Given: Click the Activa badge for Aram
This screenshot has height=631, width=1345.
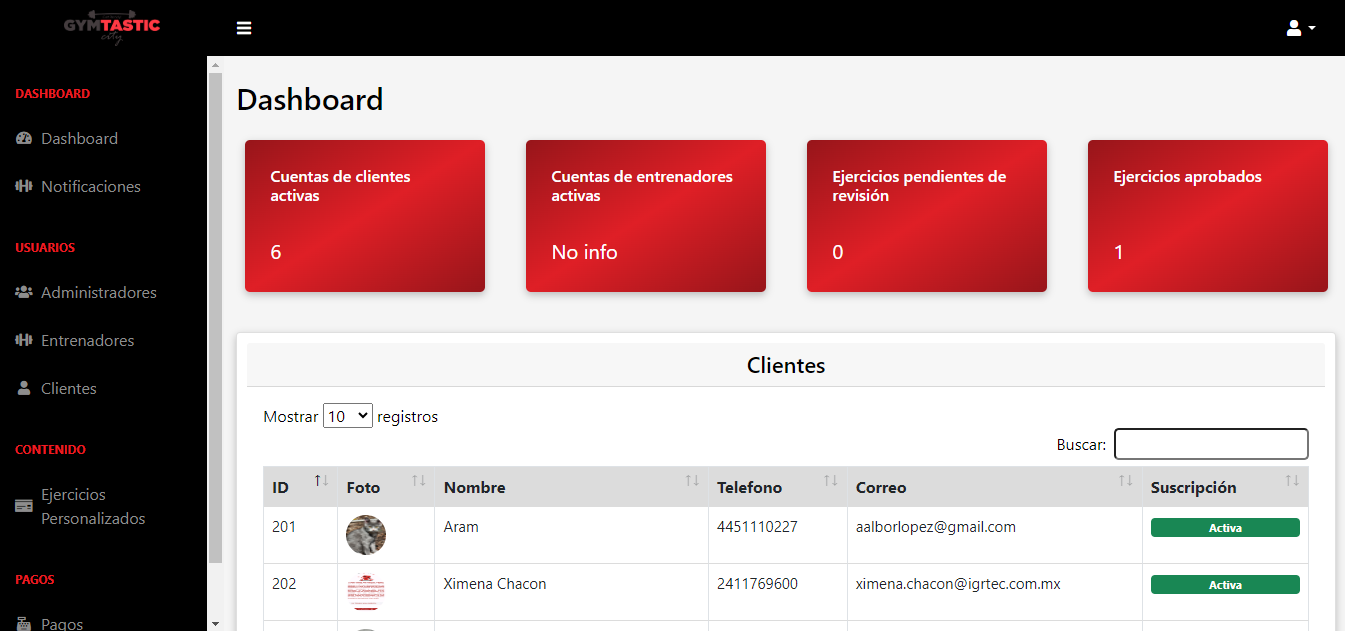Looking at the screenshot, I should pos(1224,528).
